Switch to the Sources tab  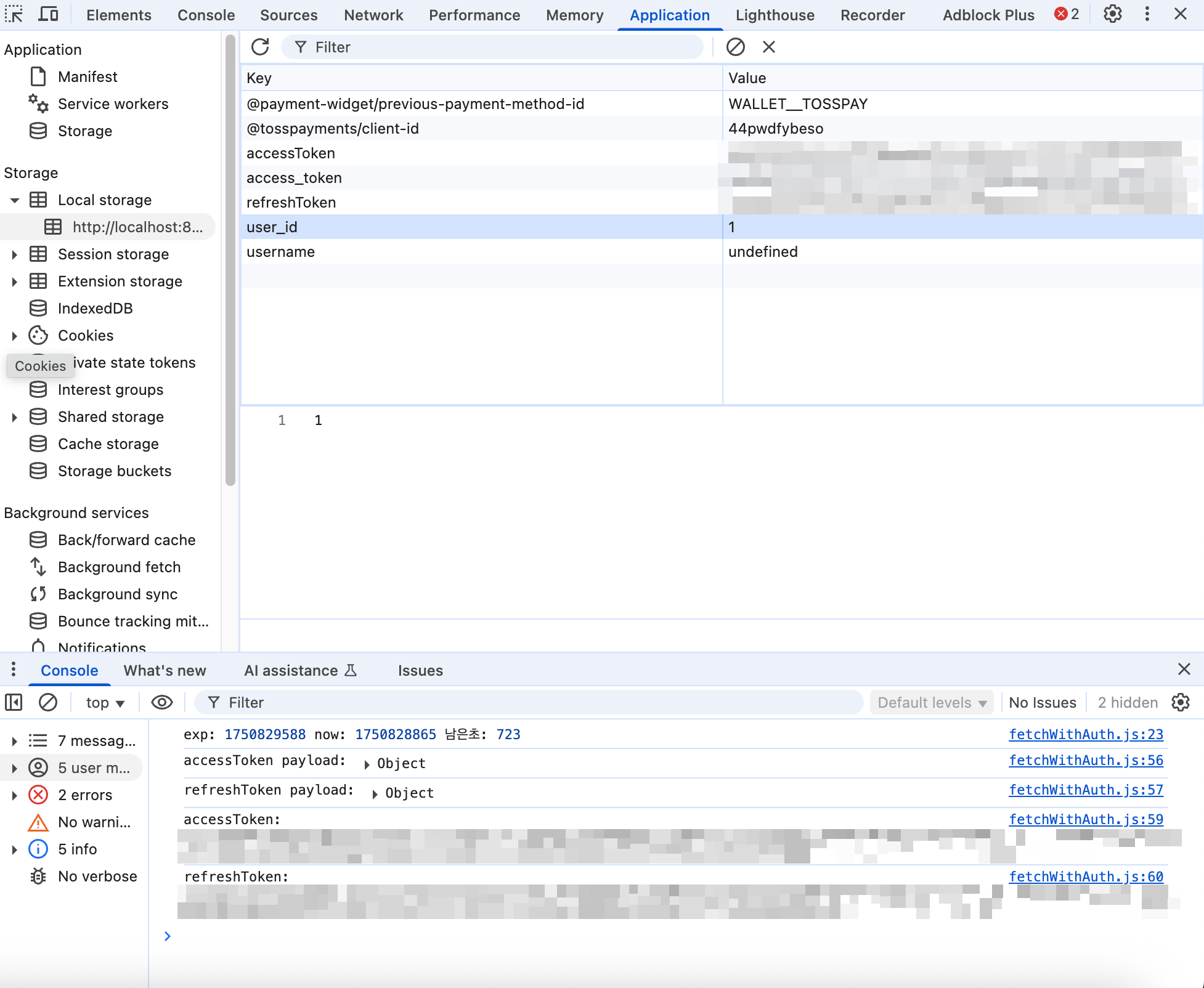[x=288, y=15]
